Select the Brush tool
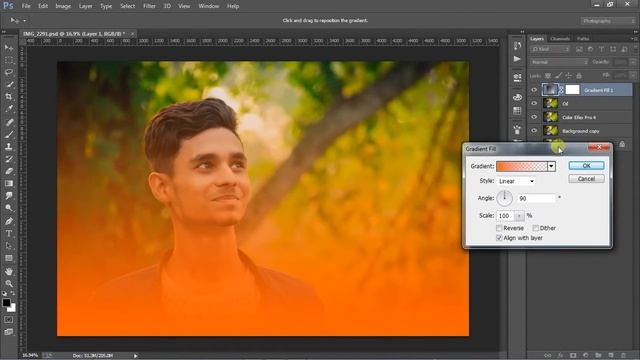 9,134
